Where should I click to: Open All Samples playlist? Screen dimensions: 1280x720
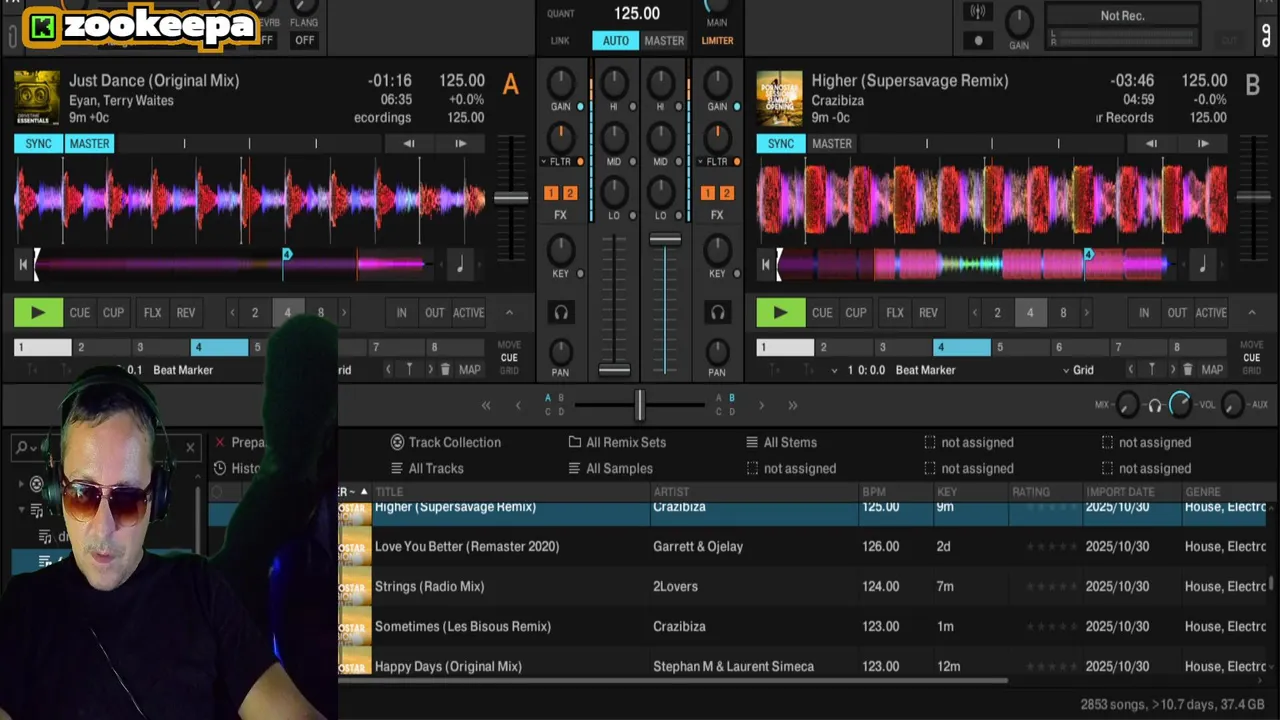[x=610, y=468]
